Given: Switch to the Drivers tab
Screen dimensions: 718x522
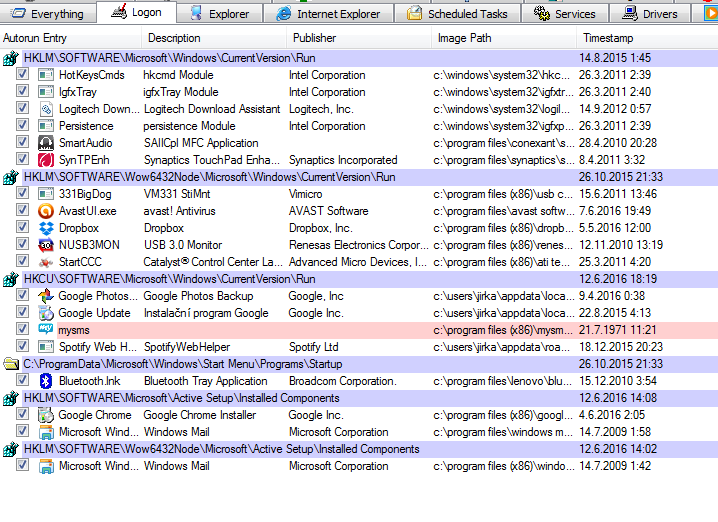Looking at the screenshot, I should [x=650, y=14].
